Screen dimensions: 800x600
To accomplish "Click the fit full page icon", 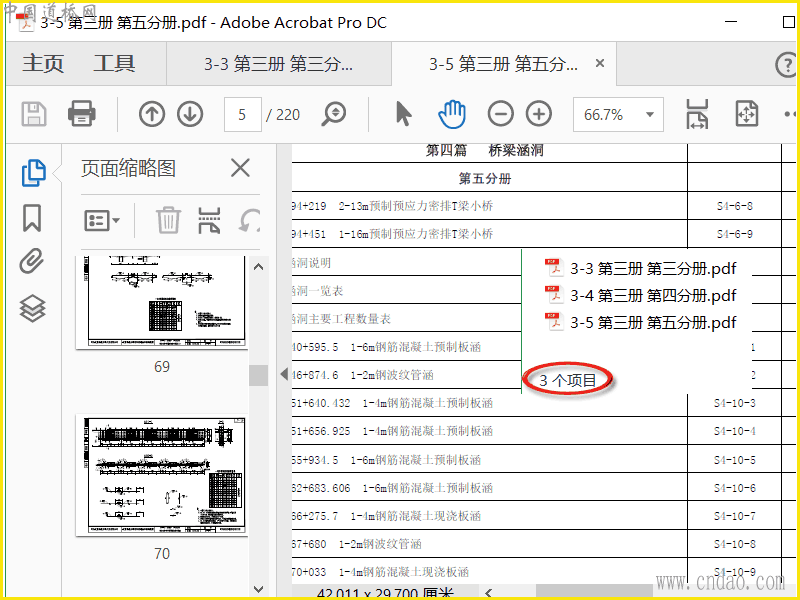I will coord(746,114).
